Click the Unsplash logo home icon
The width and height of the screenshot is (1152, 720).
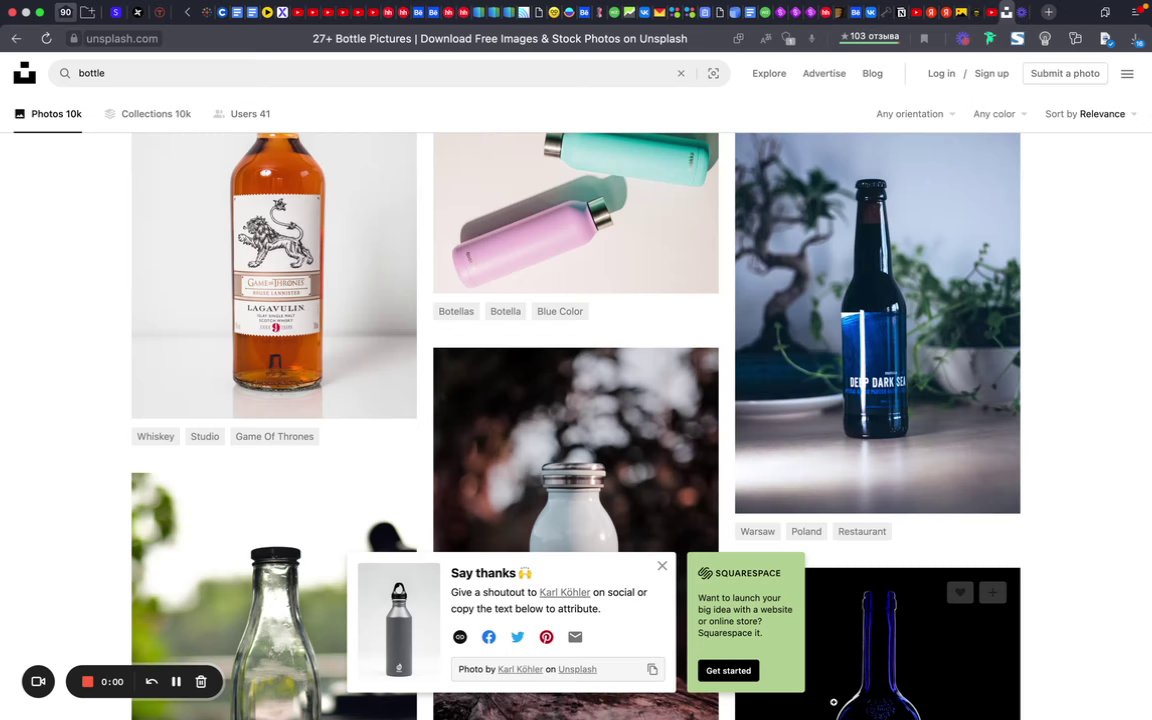(24, 73)
